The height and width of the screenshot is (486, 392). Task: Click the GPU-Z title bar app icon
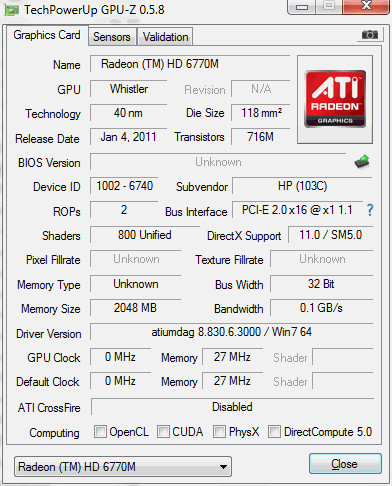(x=11, y=10)
